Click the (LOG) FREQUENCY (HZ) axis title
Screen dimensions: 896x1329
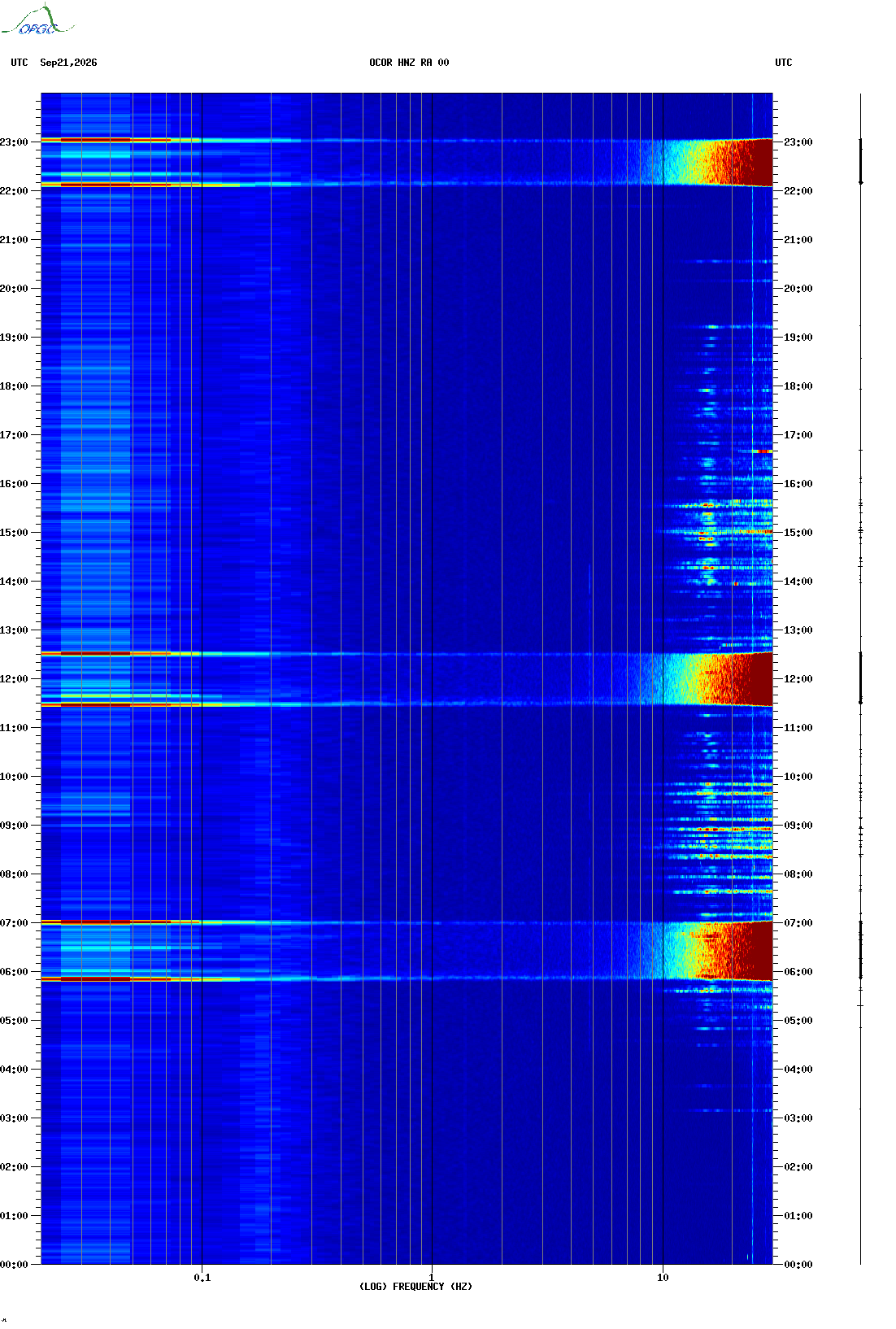click(x=415, y=1287)
